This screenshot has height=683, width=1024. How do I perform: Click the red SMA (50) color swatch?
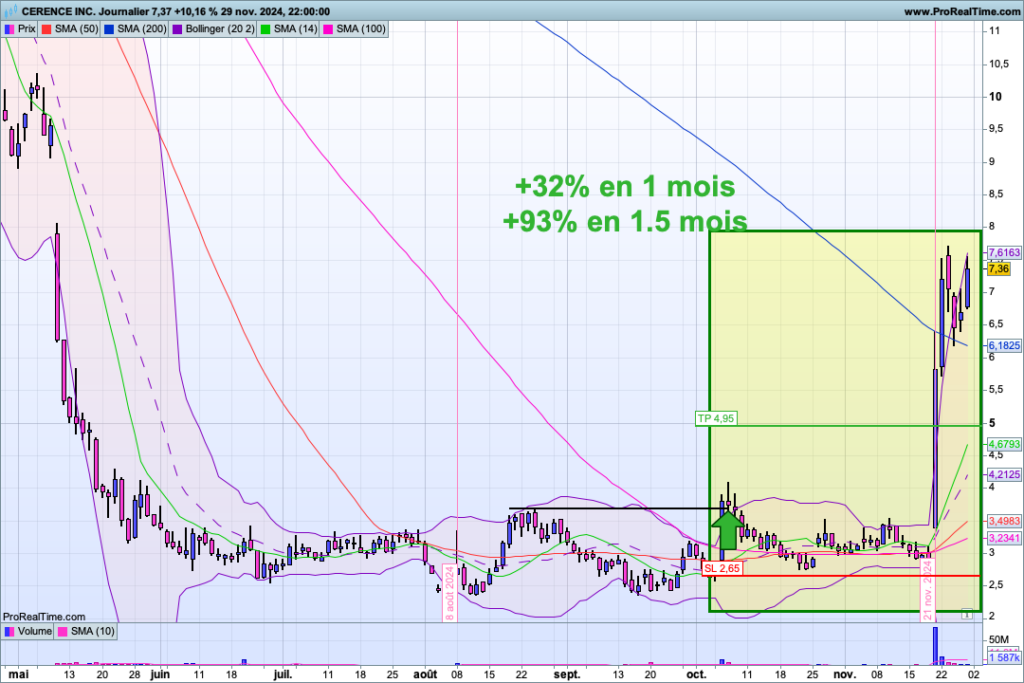pos(46,29)
